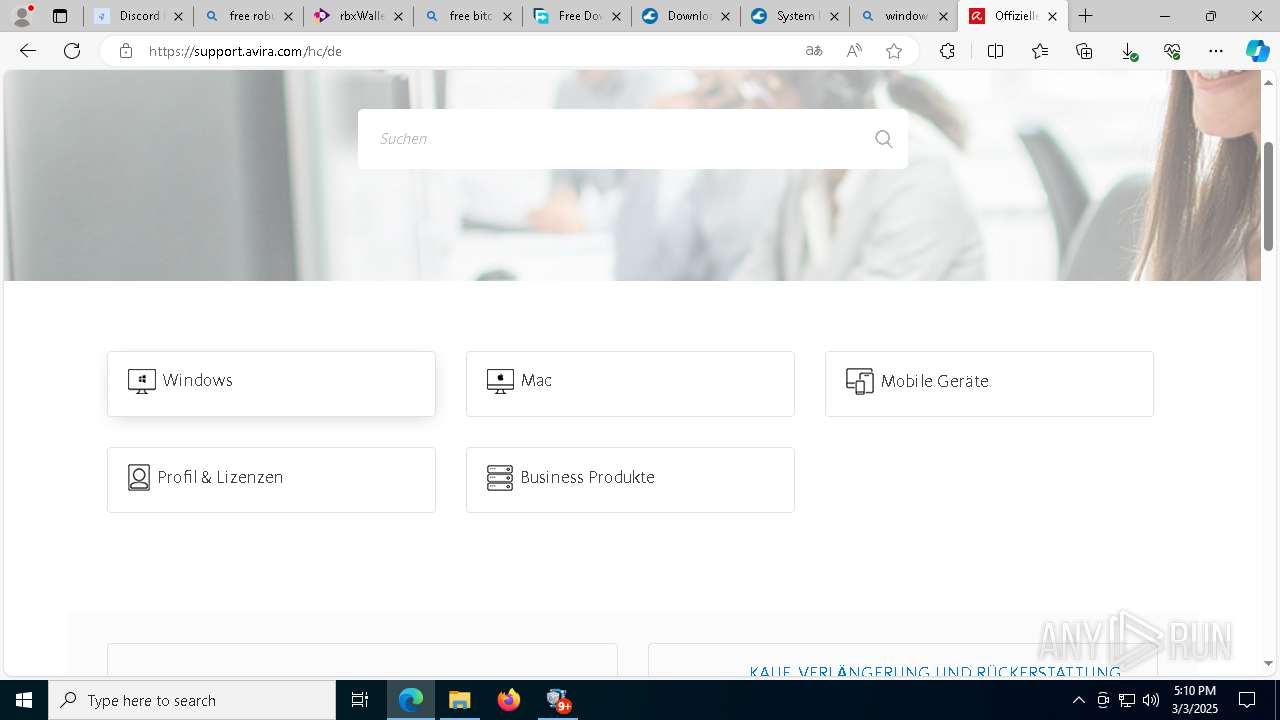This screenshot has height=720, width=1280.
Task: Open Settings and more menu
Action: pyautogui.click(x=1216, y=51)
